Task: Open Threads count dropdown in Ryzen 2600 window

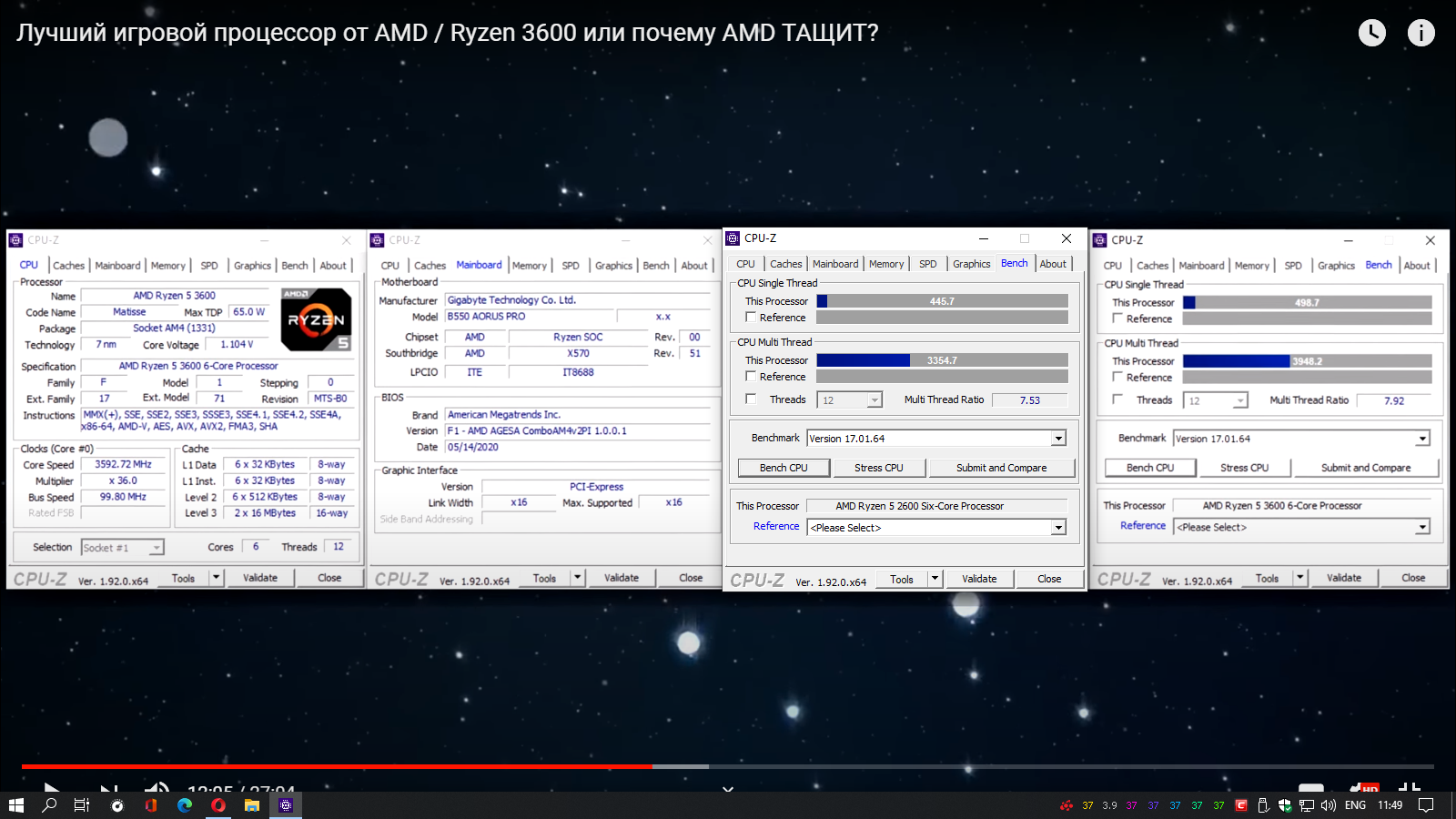Action: tap(850, 400)
